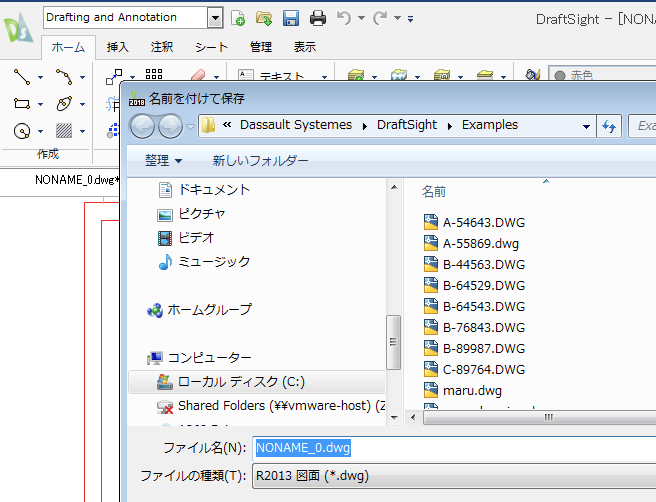Expand the Redo history dropdown arrow
The image size is (656, 502).
[397, 18]
